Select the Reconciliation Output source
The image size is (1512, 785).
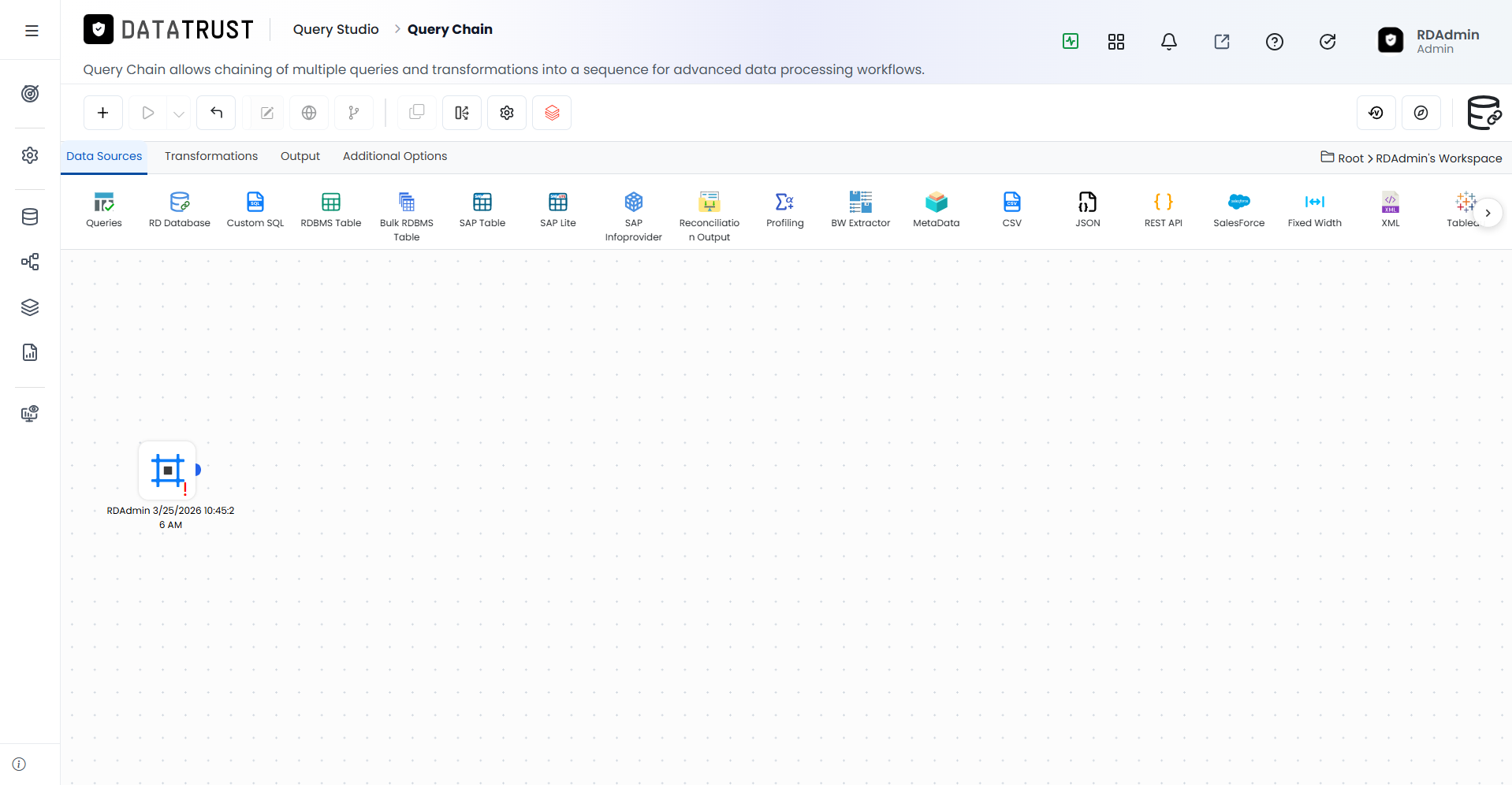(x=709, y=216)
